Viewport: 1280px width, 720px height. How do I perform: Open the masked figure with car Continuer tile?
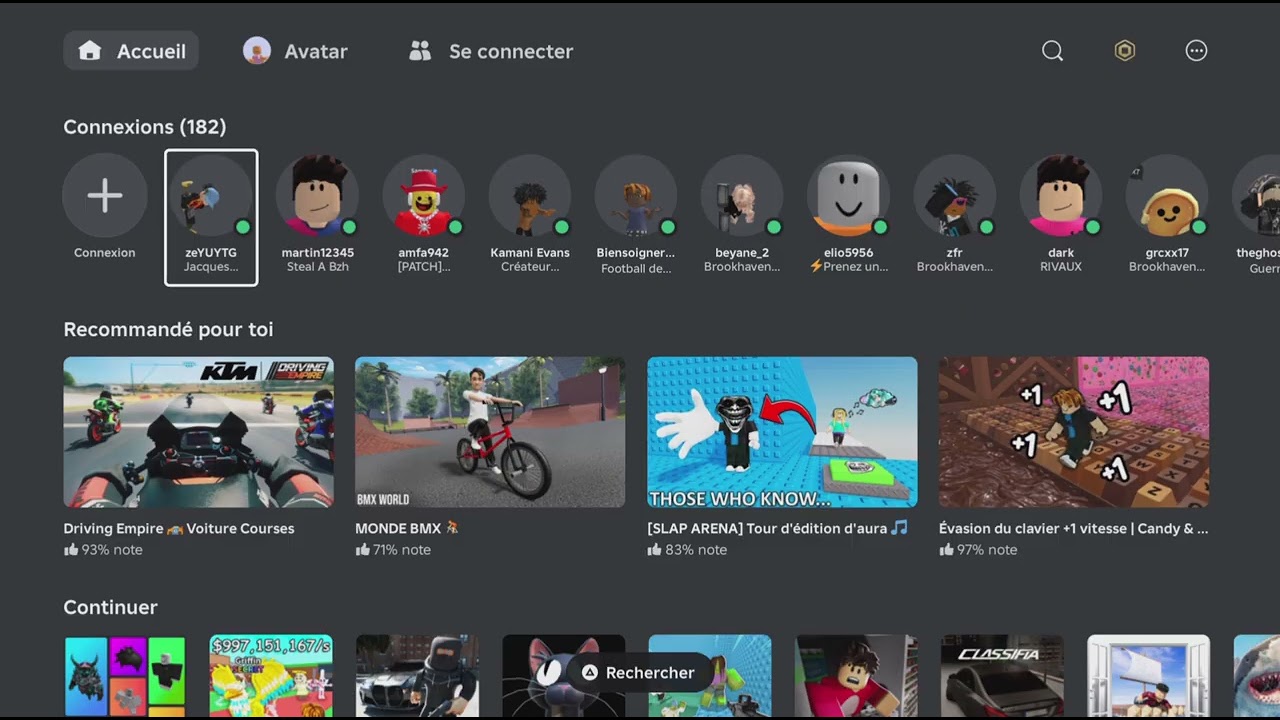tap(417, 677)
